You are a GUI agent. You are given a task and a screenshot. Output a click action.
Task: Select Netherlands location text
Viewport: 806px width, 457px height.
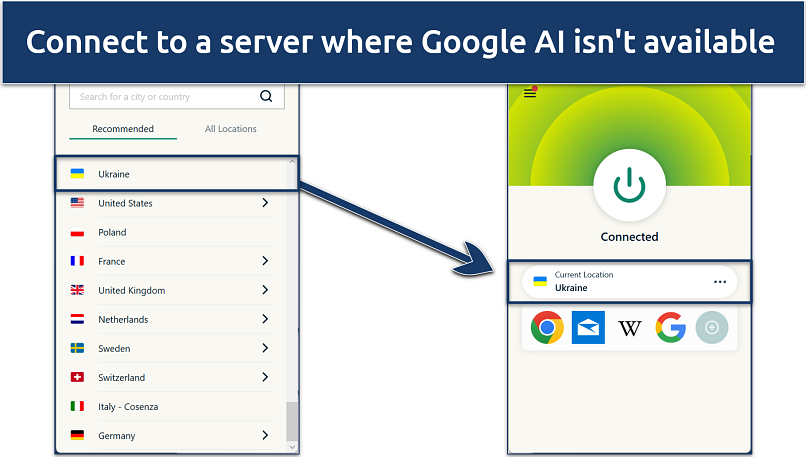click(x=123, y=319)
